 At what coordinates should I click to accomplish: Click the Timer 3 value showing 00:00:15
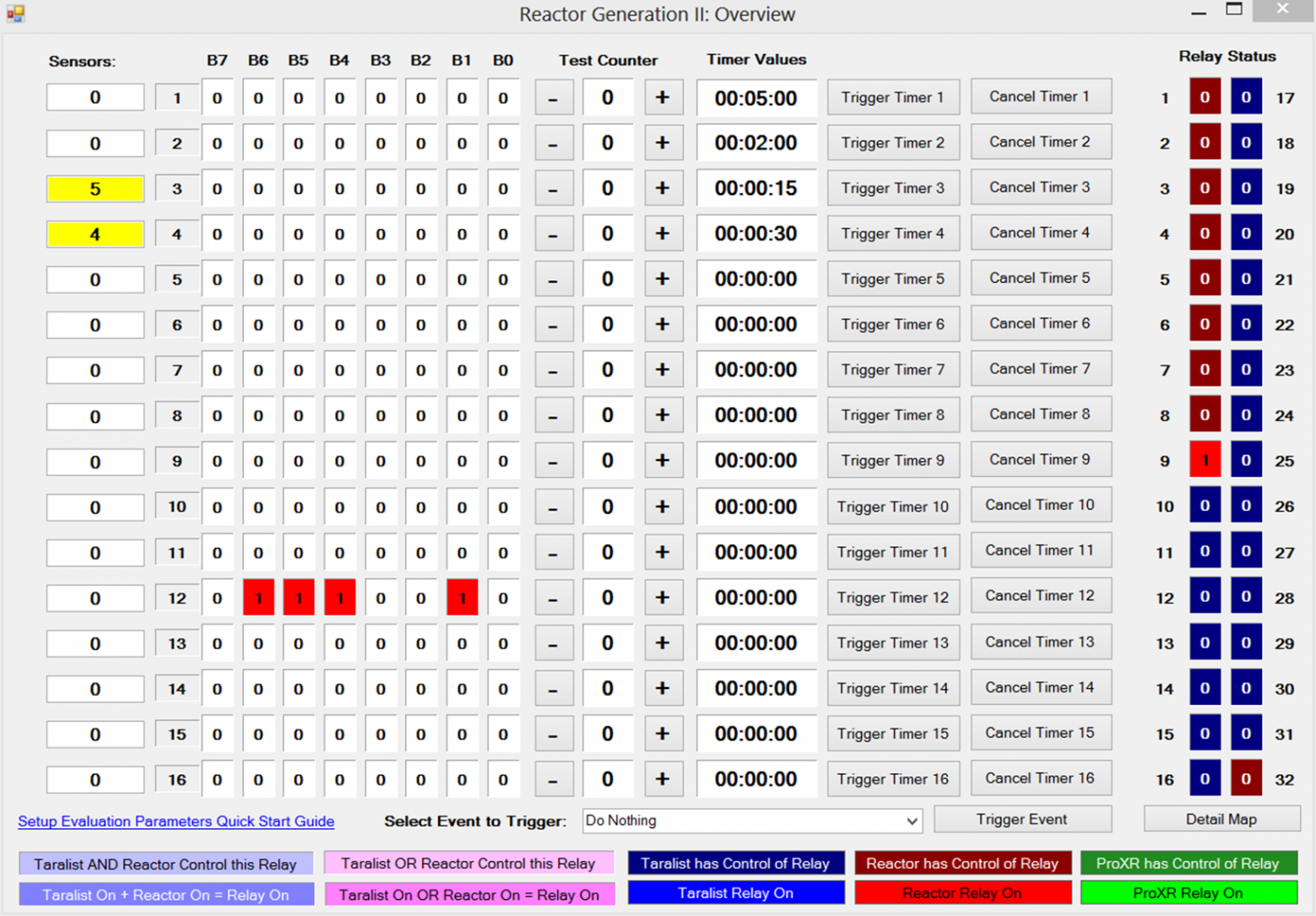click(756, 189)
